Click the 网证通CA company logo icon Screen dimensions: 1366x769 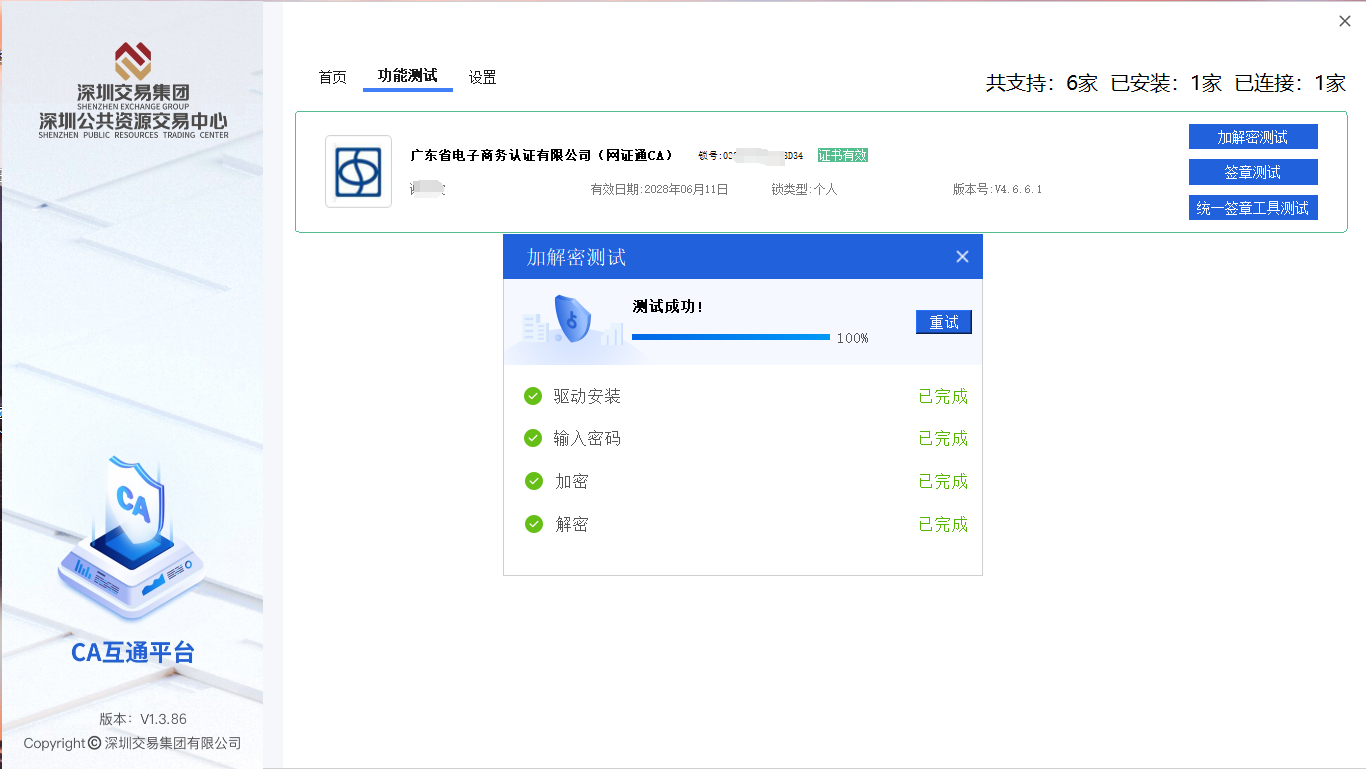[x=357, y=171]
